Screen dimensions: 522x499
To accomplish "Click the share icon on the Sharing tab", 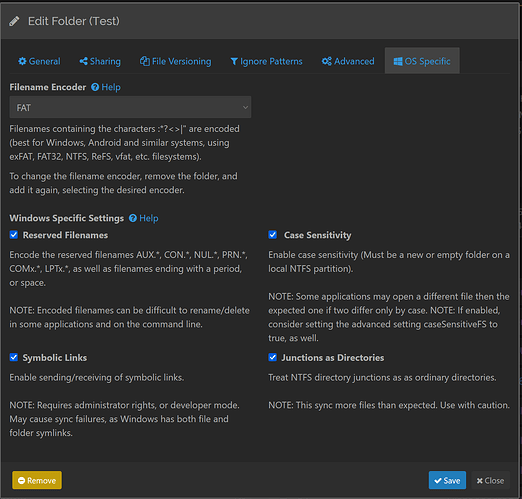I will (83, 61).
